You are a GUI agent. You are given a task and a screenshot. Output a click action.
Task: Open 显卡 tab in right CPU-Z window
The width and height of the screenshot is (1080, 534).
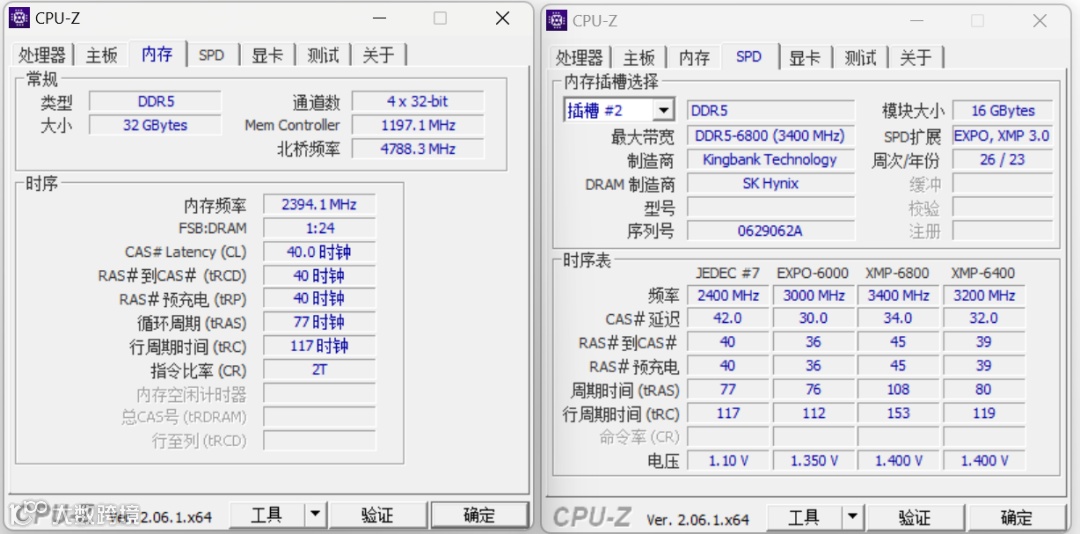coord(804,58)
